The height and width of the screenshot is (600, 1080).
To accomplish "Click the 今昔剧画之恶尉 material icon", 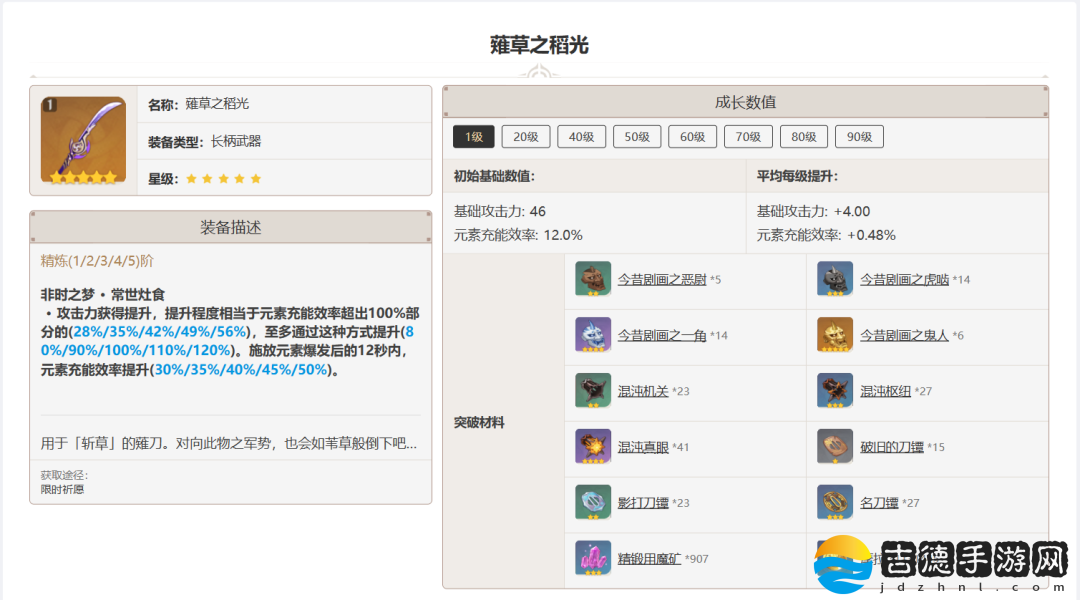I will [x=593, y=279].
